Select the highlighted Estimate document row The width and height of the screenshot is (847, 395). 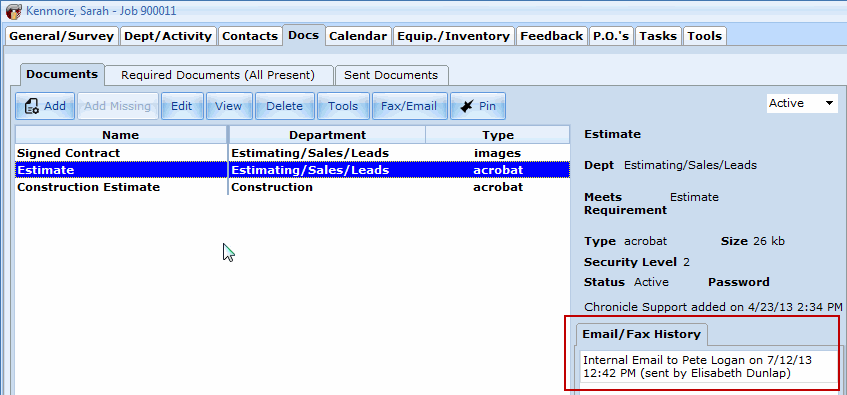(292, 170)
